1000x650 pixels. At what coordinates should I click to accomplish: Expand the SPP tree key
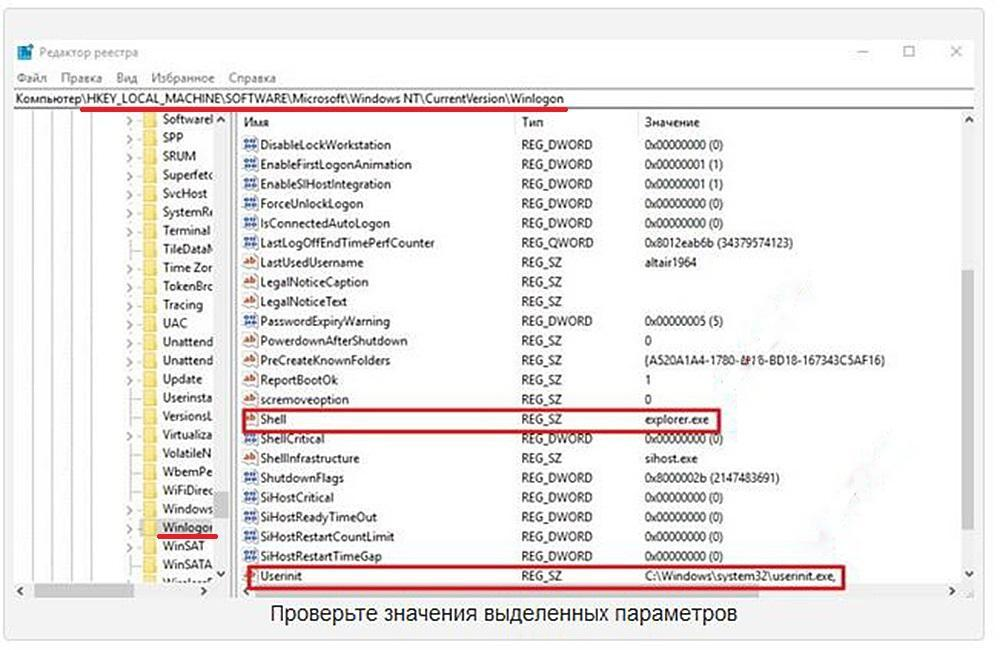(129, 138)
